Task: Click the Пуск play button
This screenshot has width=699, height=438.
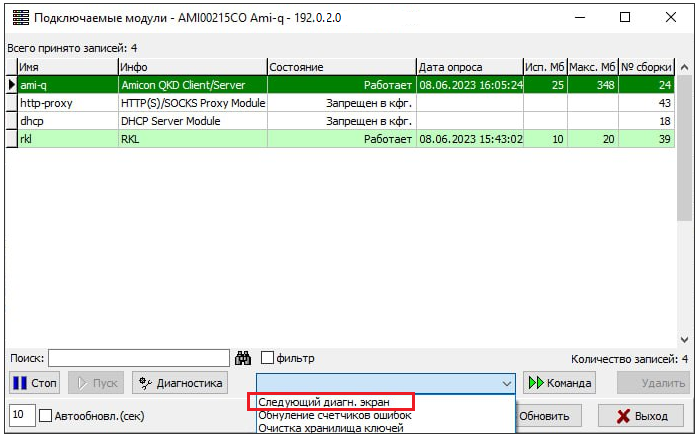Action: (97, 383)
